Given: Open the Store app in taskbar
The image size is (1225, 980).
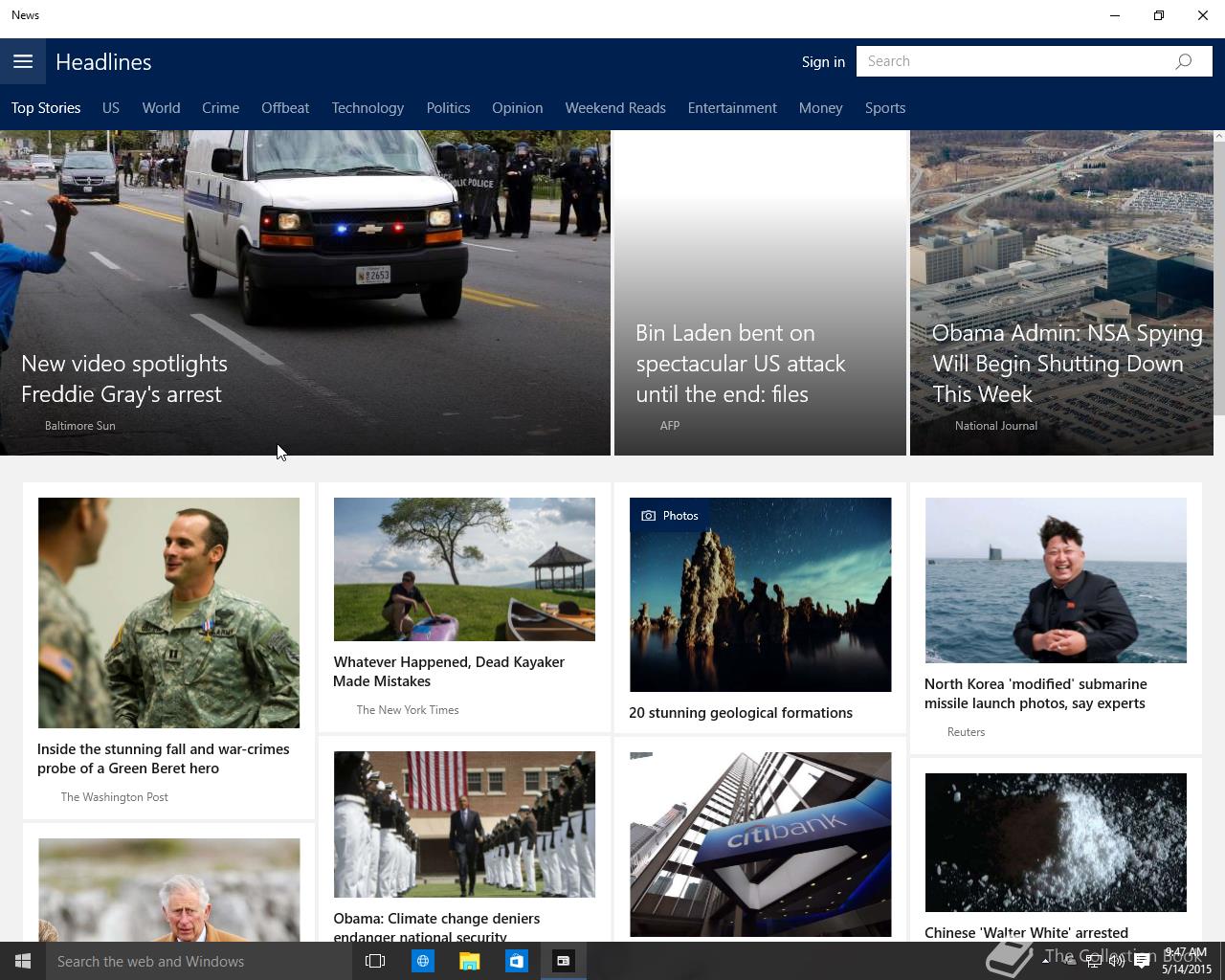Looking at the screenshot, I should 516,961.
